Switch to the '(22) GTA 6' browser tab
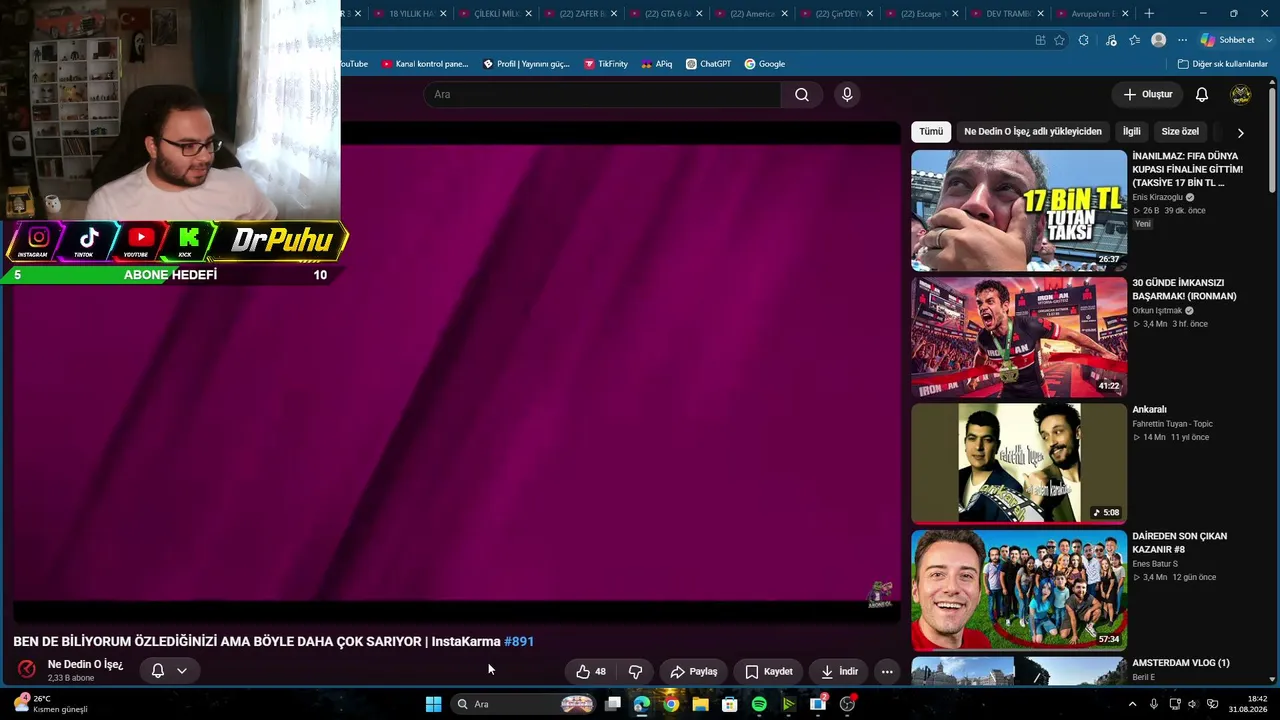This screenshot has width=1280, height=720. click(x=668, y=13)
